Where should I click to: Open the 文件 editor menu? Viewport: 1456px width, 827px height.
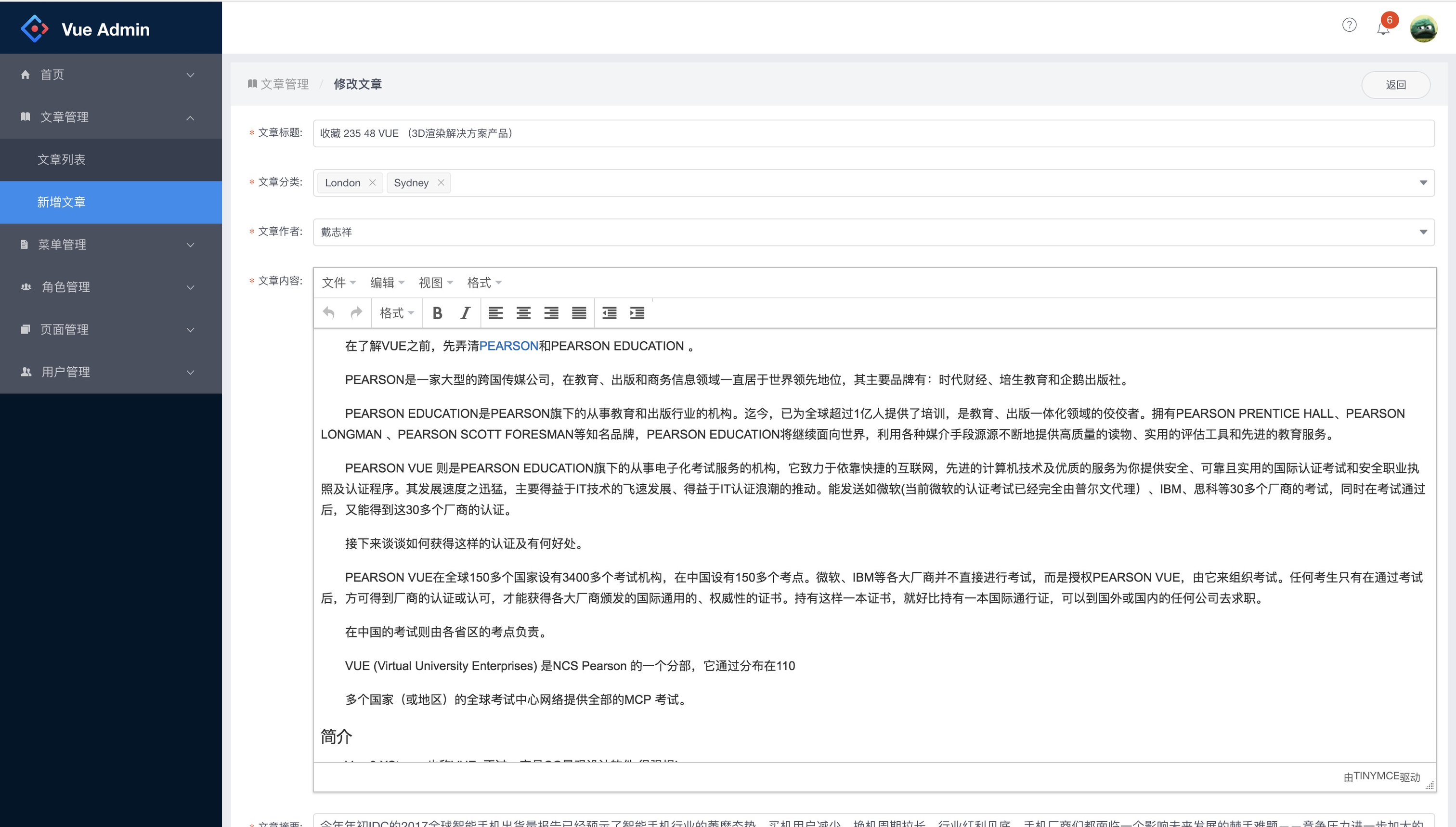[x=338, y=282]
